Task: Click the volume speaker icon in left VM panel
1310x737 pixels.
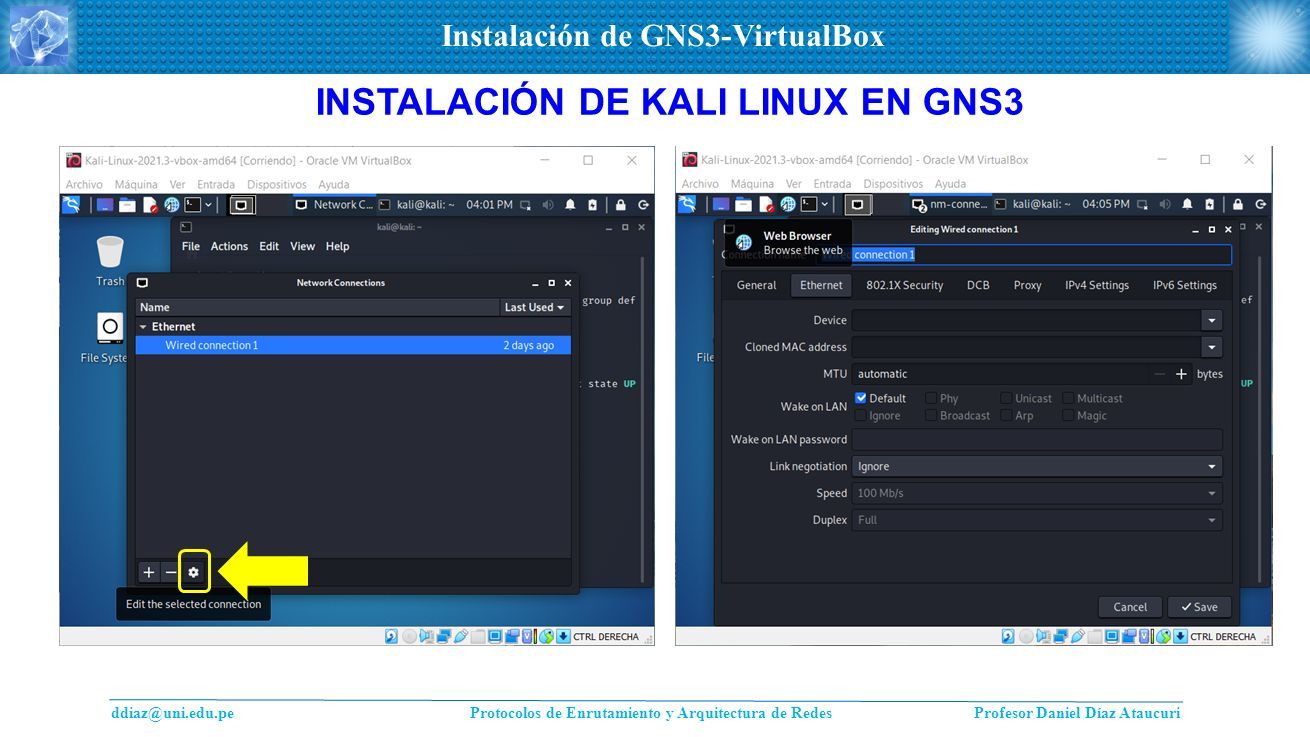Action: 548,204
